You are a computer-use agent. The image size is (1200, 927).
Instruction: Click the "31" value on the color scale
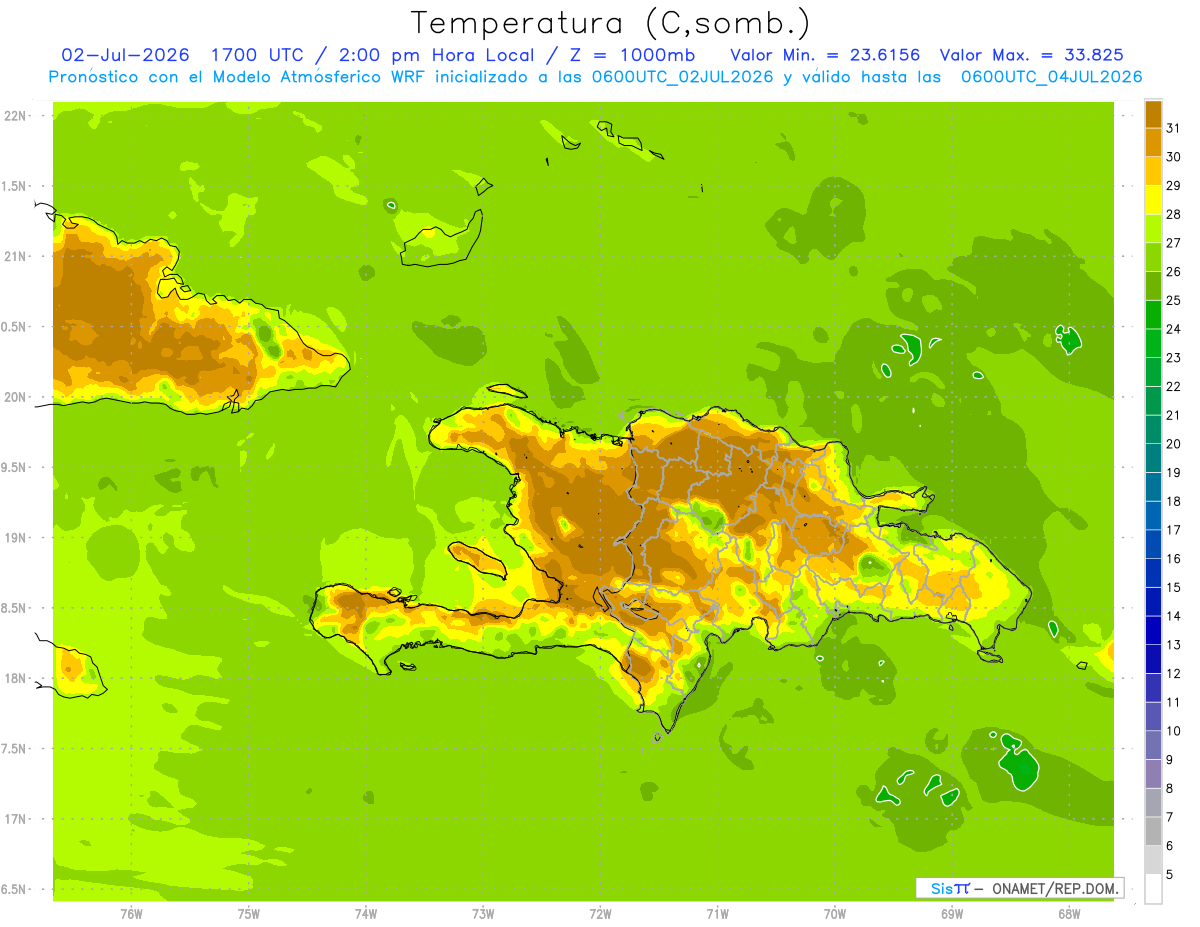point(1173,128)
